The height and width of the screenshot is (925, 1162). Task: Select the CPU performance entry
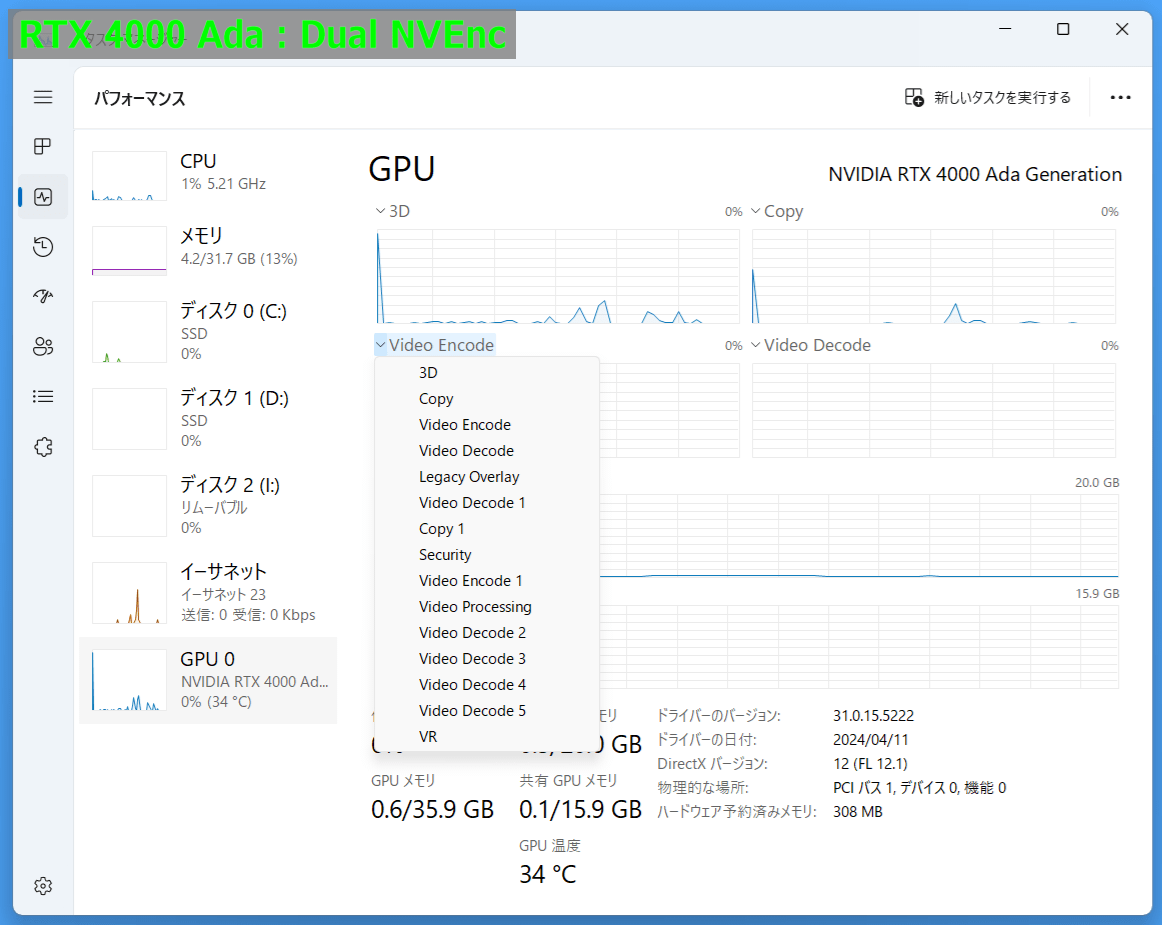(x=208, y=175)
